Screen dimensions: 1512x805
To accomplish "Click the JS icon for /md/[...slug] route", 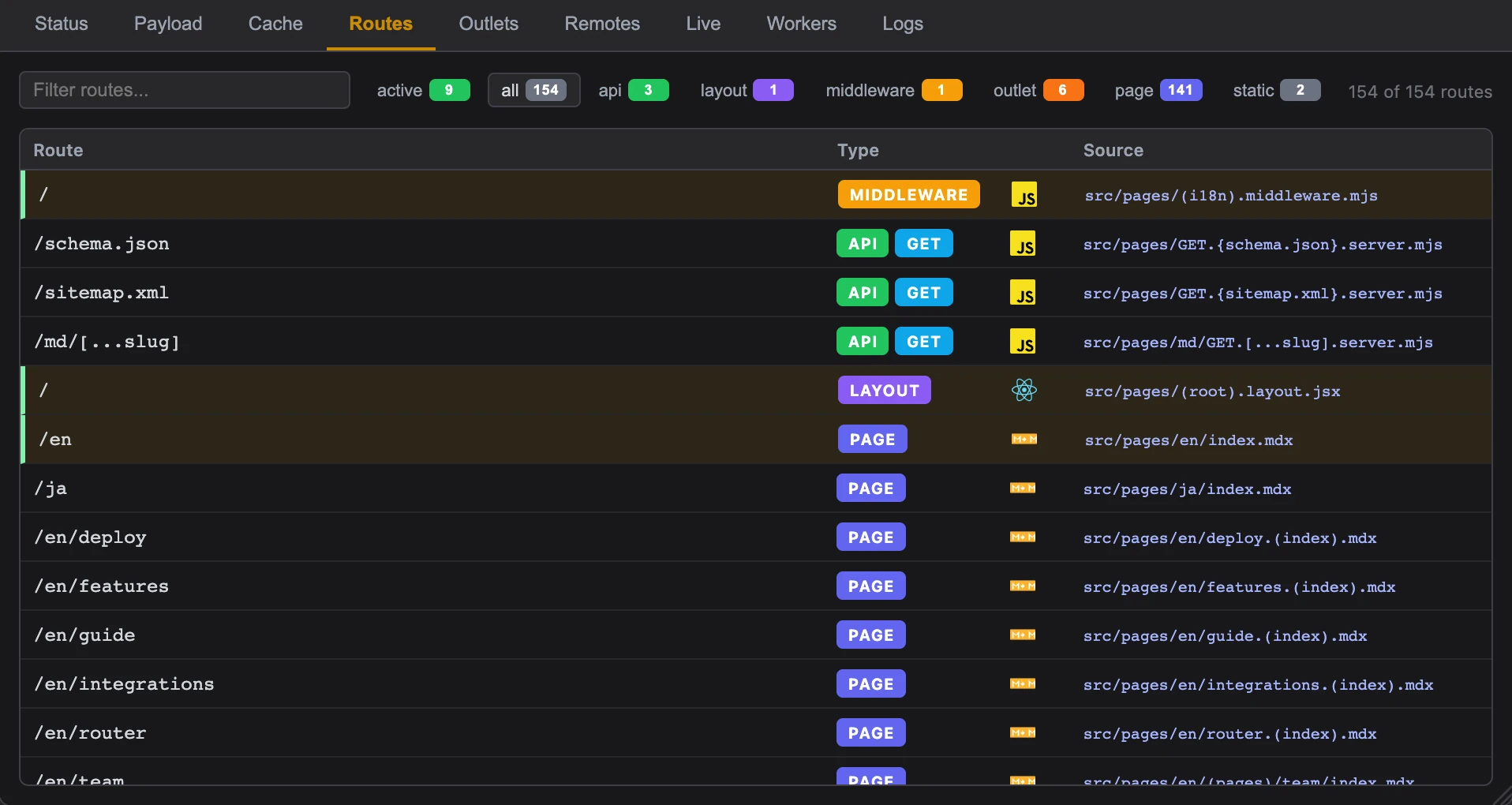I will point(1022,342).
